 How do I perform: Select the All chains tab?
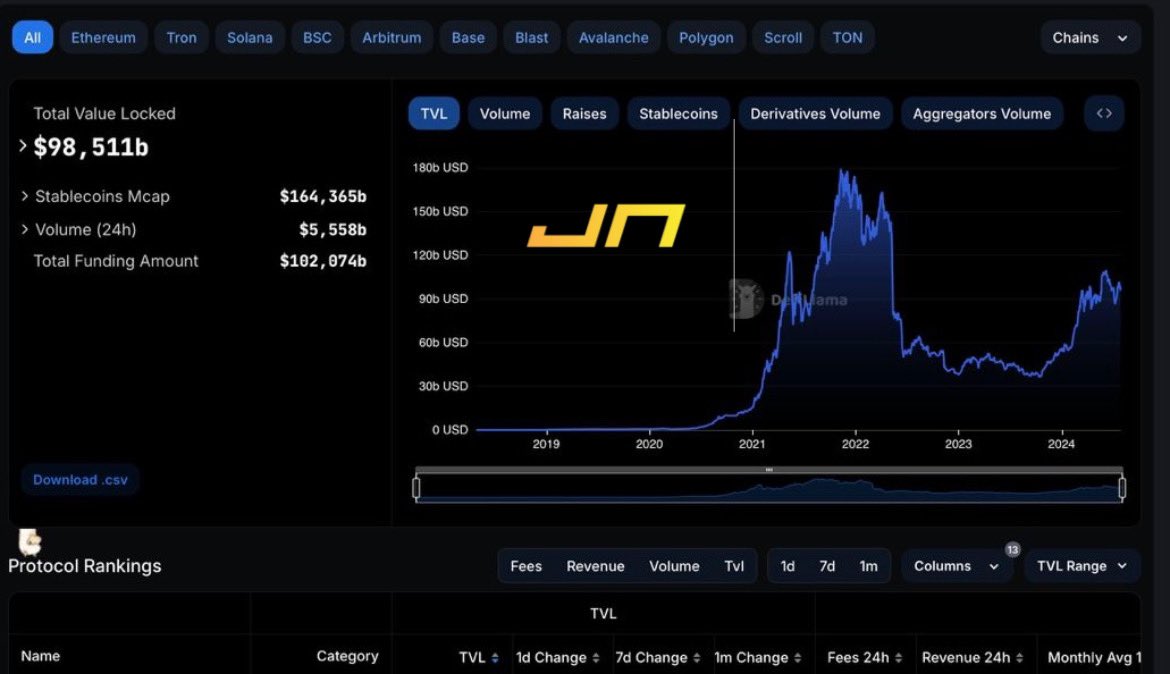(32, 37)
